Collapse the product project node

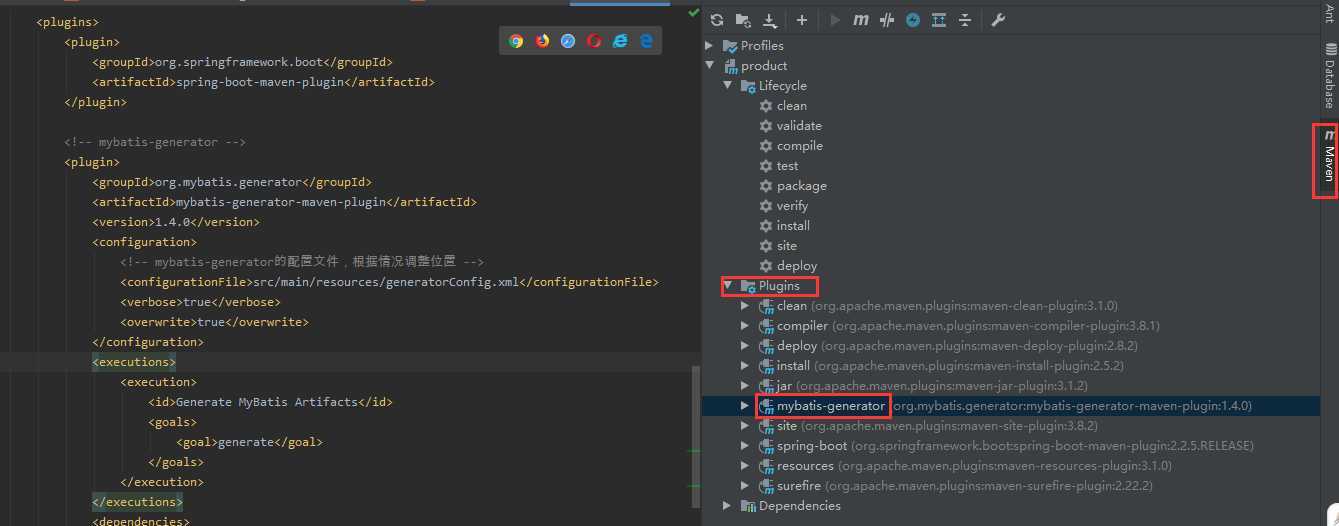(709, 66)
